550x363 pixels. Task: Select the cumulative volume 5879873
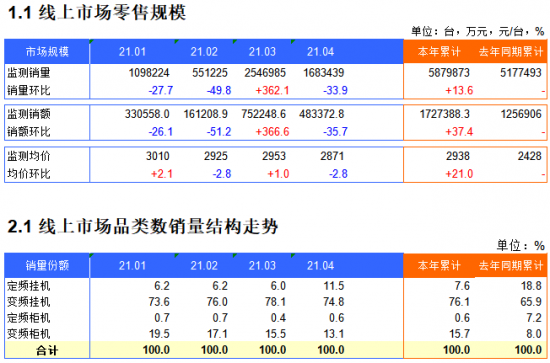449,73
